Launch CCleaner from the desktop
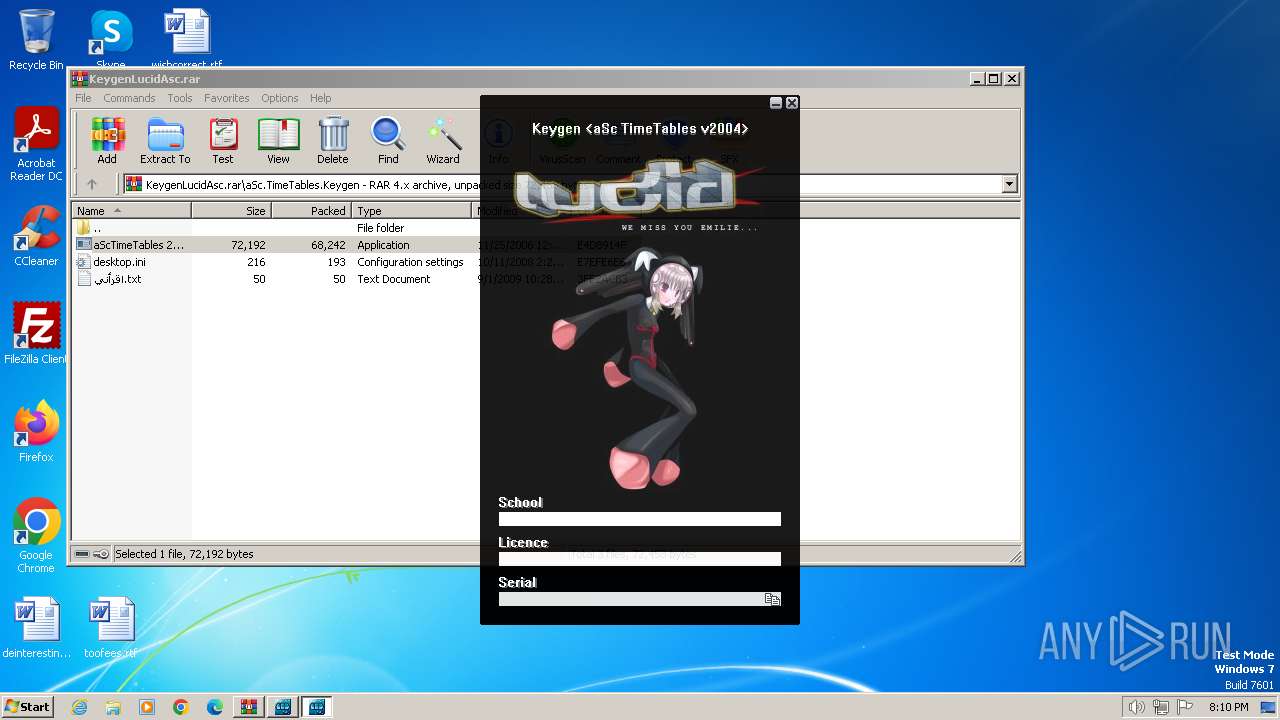This screenshot has width=1280, height=720. [36, 236]
